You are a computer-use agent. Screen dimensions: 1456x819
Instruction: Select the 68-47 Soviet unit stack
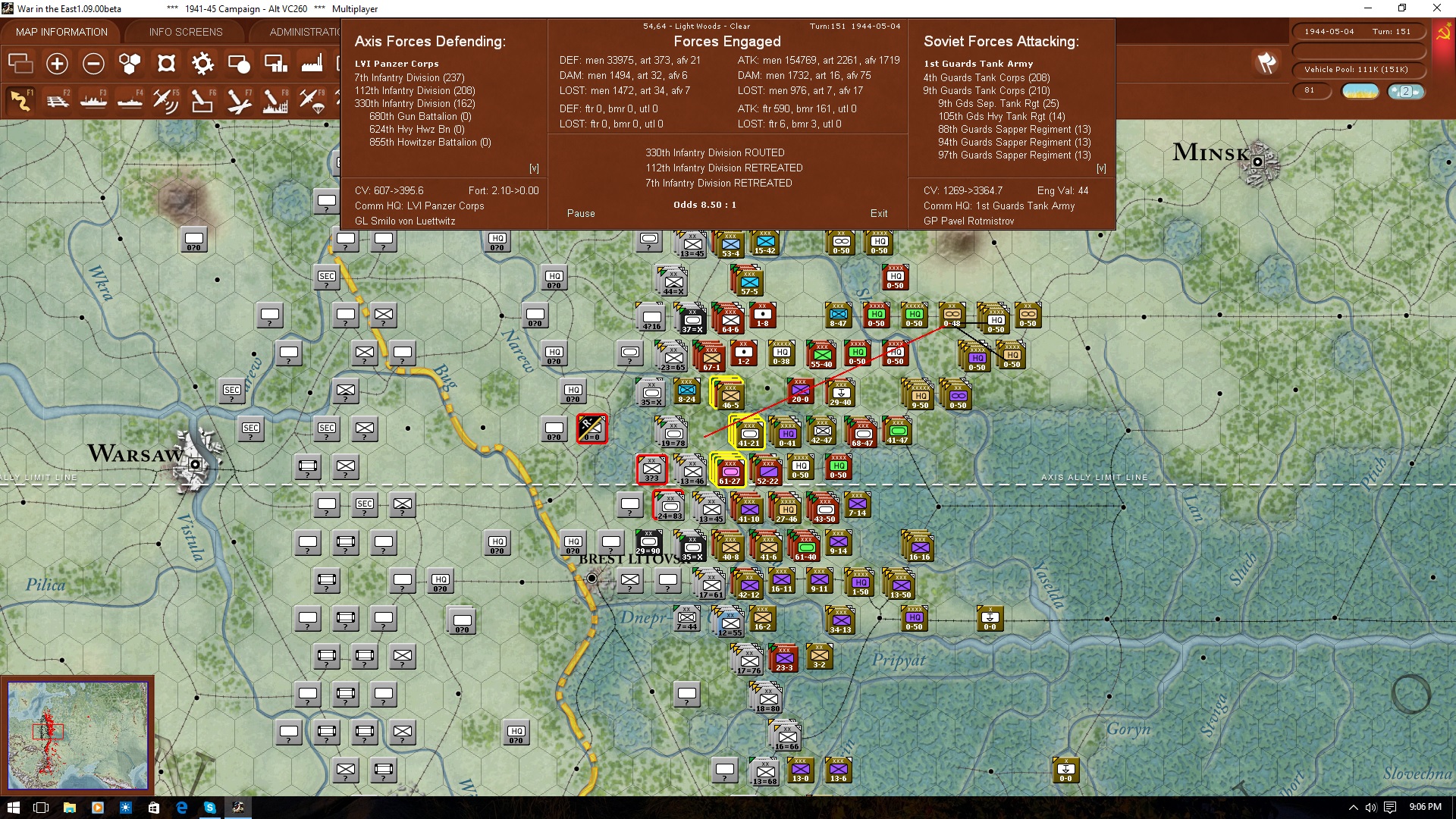tap(861, 432)
